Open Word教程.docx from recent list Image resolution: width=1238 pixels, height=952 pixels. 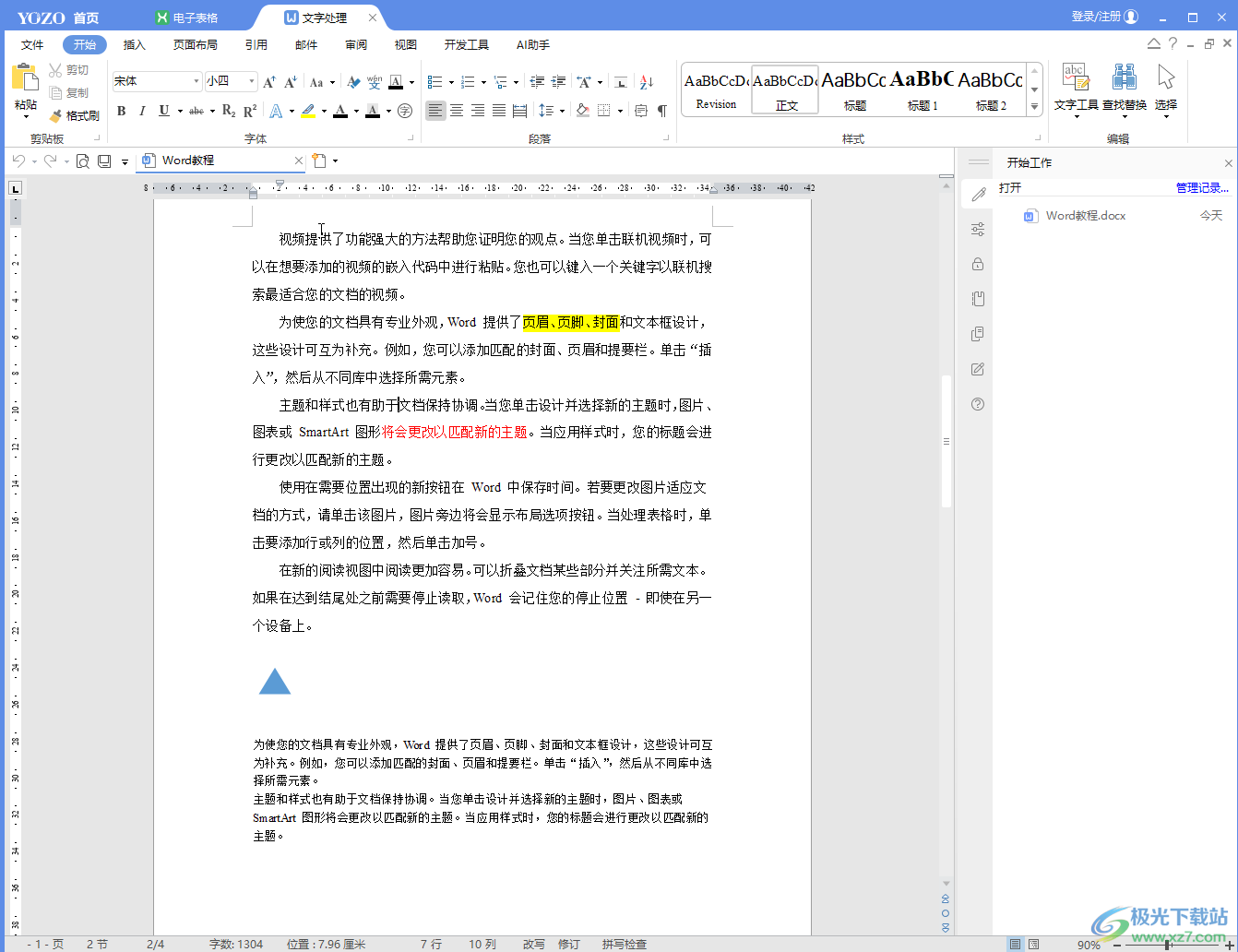pos(1086,216)
